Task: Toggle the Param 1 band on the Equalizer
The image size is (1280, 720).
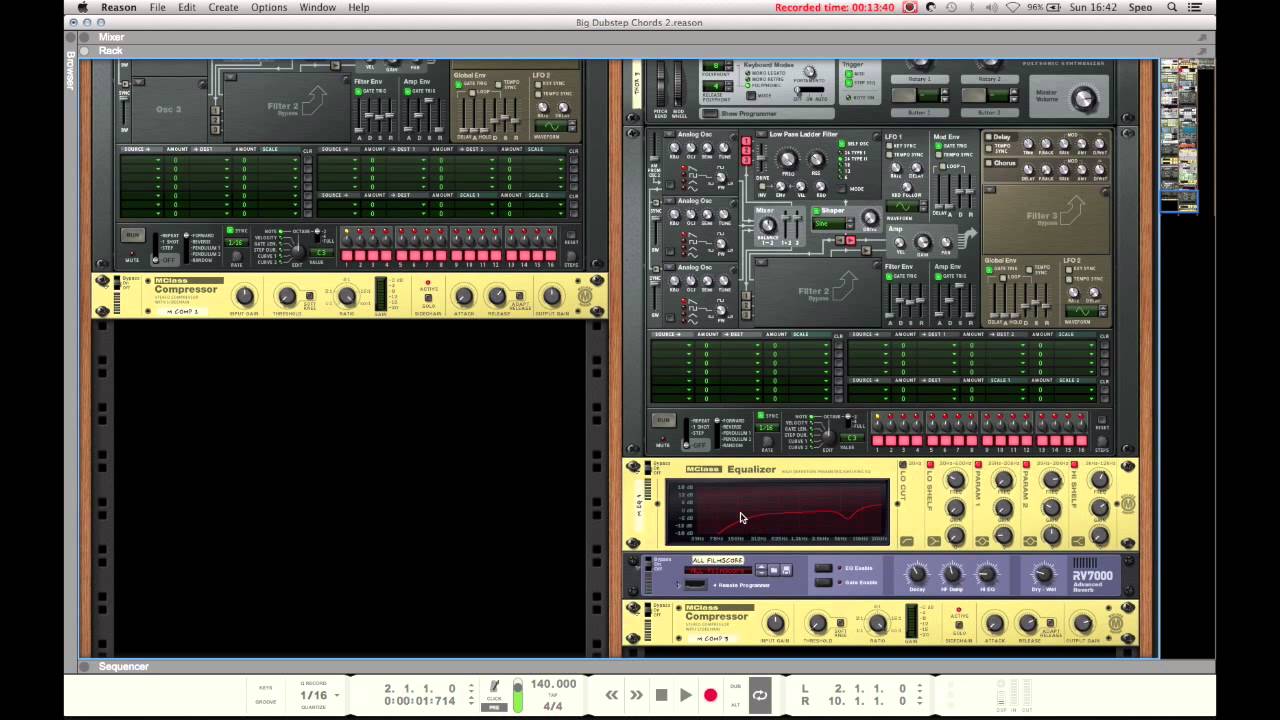Action: (978, 465)
